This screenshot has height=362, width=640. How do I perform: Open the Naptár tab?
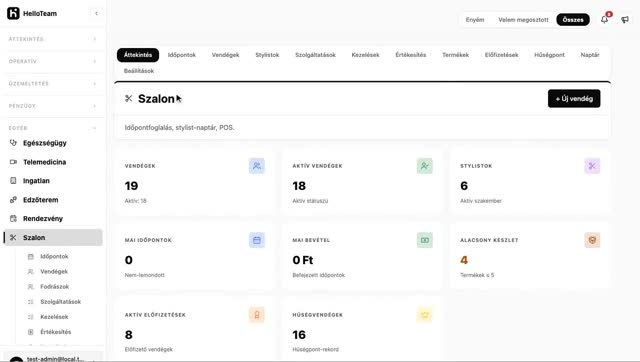click(590, 55)
